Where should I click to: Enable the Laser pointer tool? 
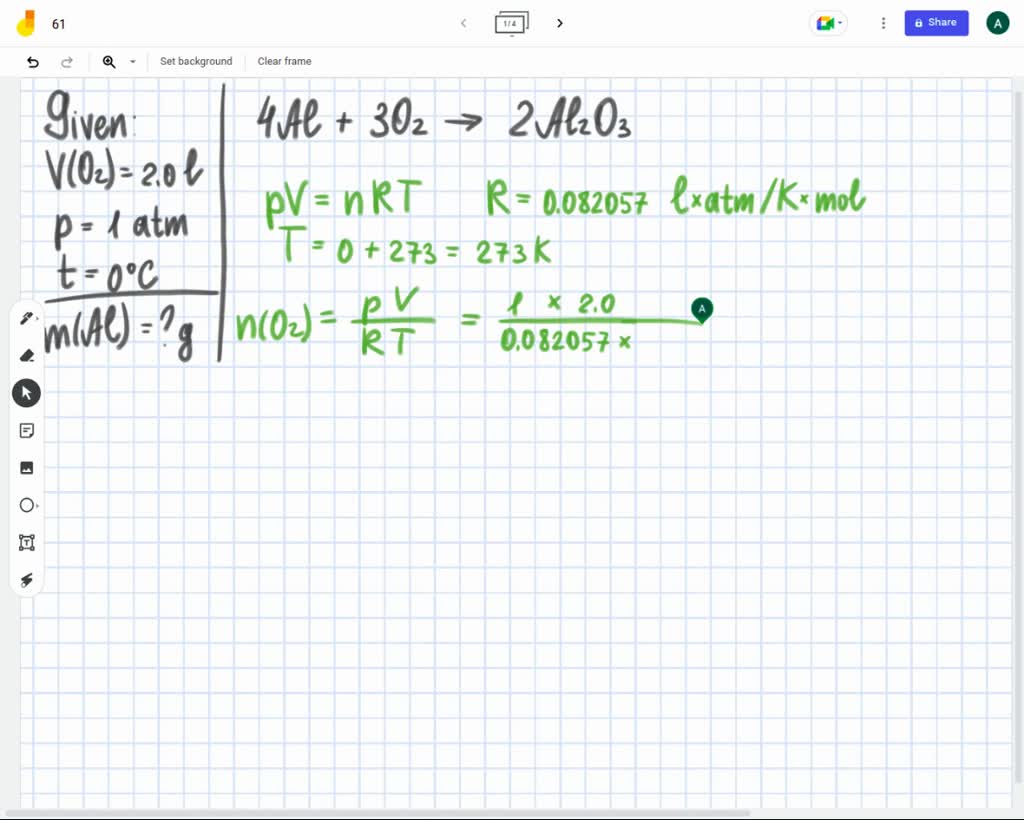pyautogui.click(x=26, y=580)
